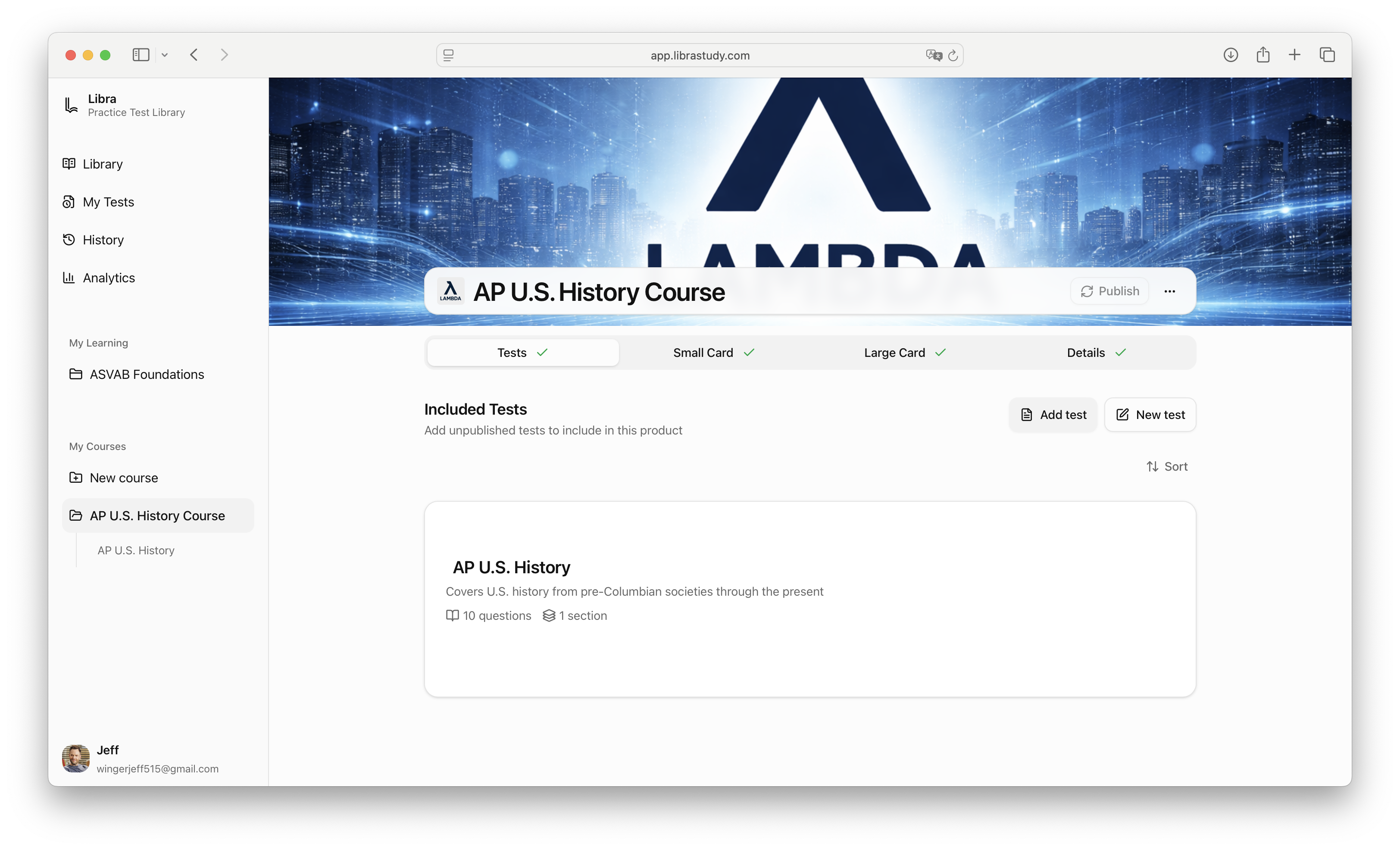Open Library from the sidebar

point(102,164)
